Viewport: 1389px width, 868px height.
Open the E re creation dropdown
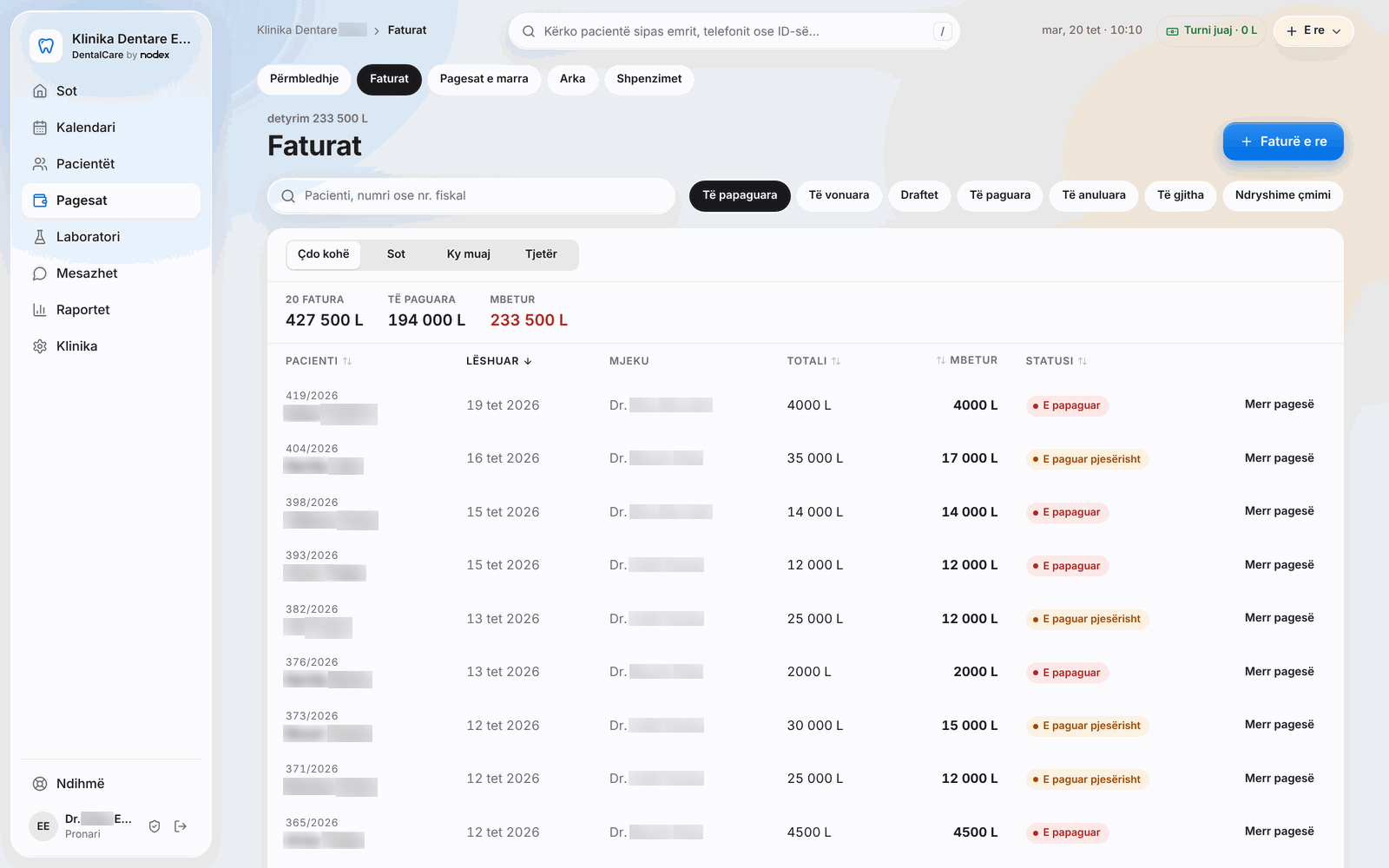coord(1313,30)
